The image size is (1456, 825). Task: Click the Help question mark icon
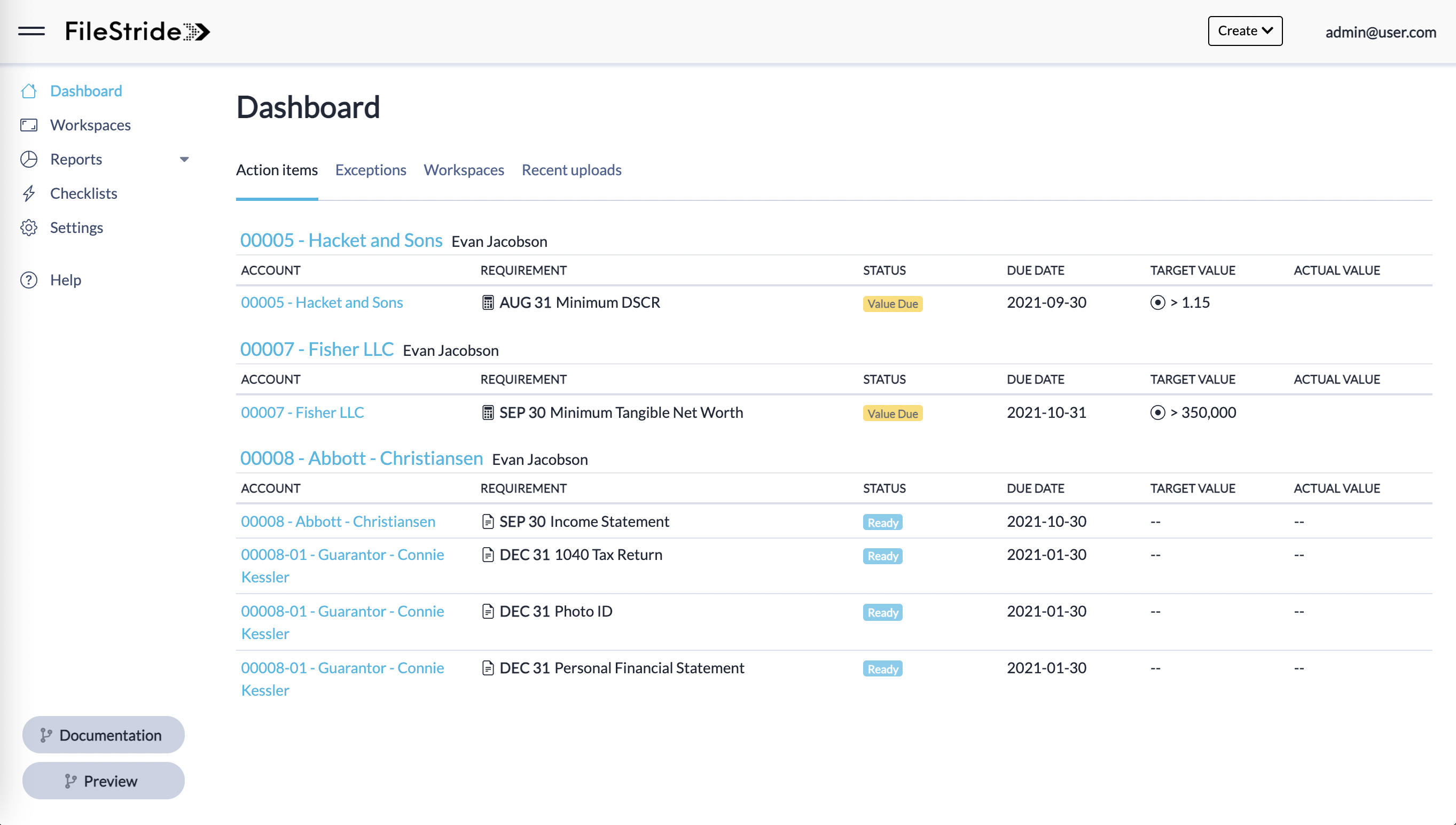29,279
